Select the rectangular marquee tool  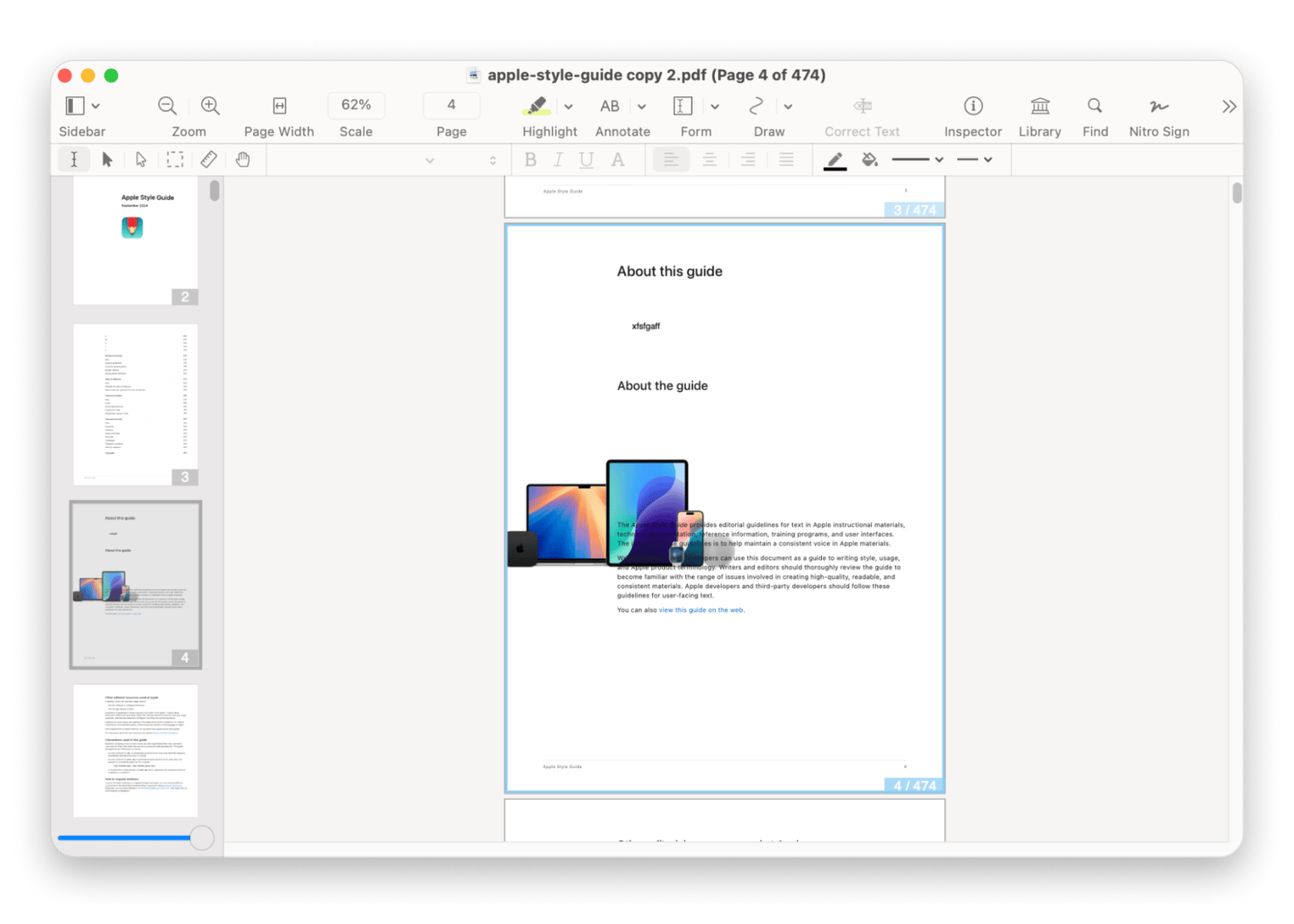coord(175,159)
